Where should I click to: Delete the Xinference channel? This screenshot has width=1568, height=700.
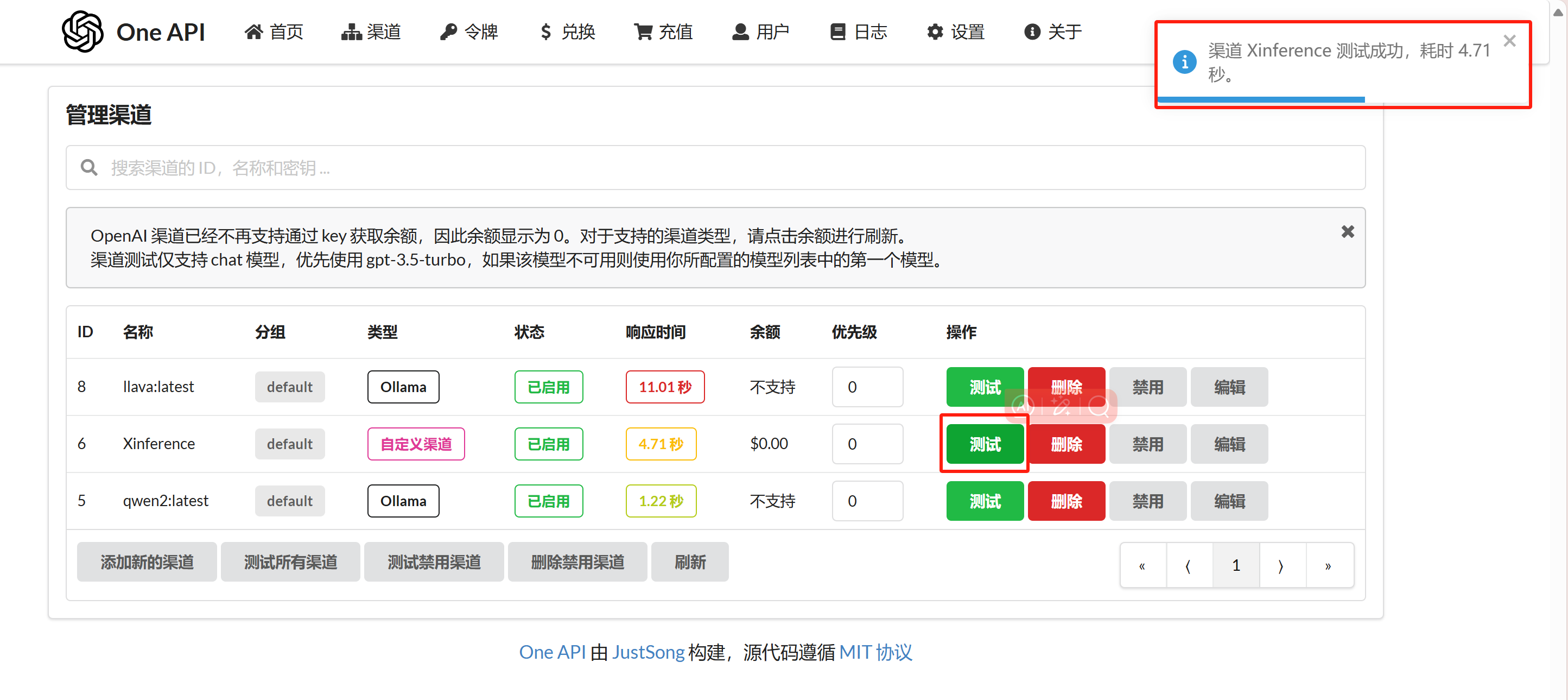[1066, 444]
